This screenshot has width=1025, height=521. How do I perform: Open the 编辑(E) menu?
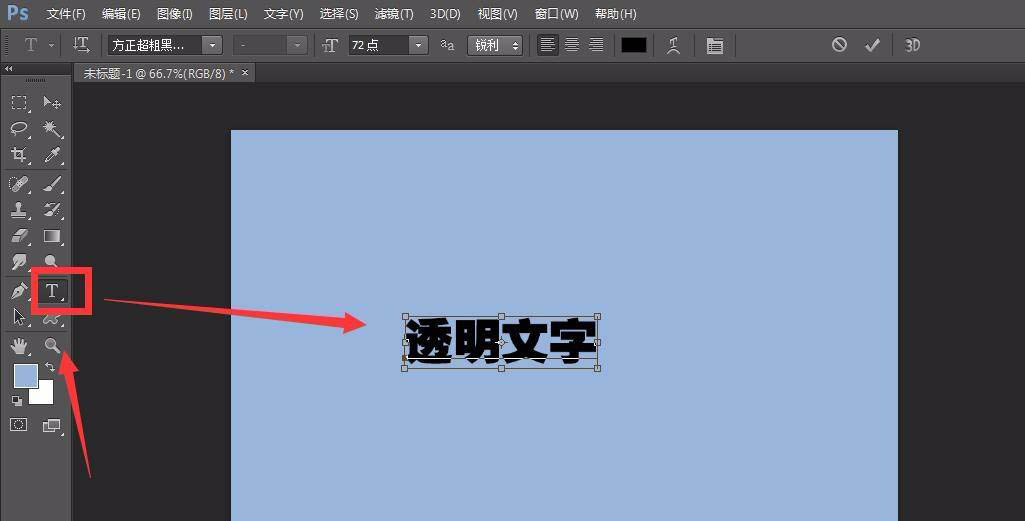(121, 14)
